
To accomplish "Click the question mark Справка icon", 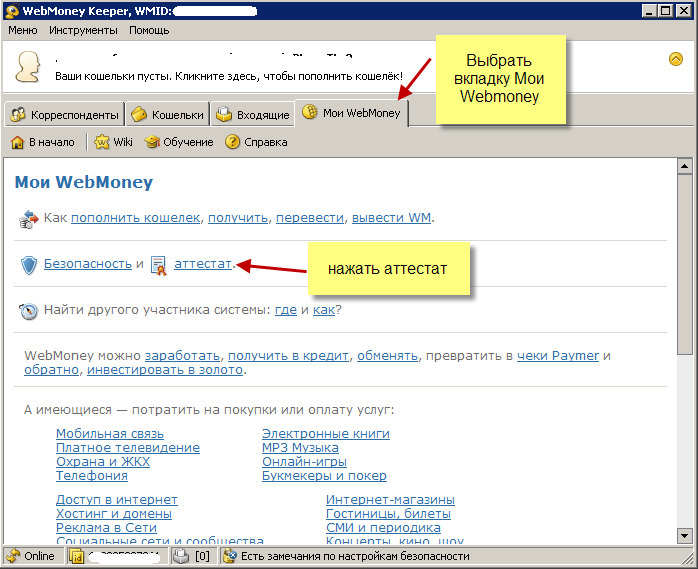I will [x=232, y=142].
